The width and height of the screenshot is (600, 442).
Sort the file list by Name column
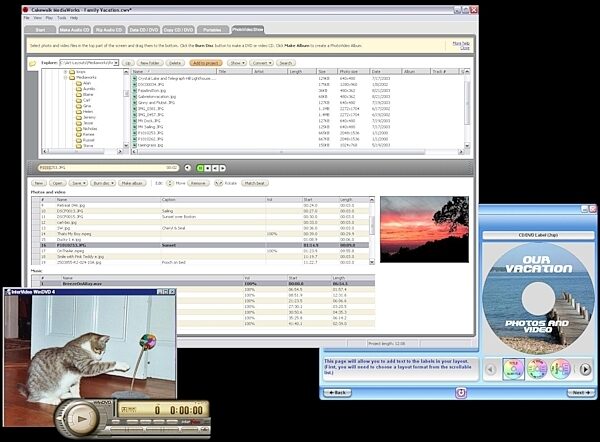174,72
